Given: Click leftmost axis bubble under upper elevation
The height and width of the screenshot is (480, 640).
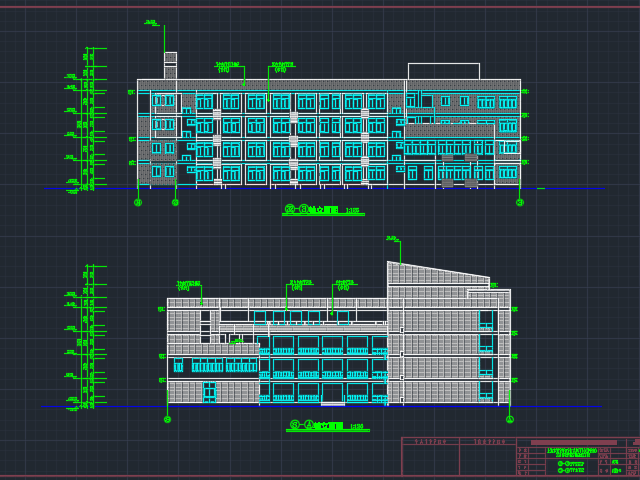Looking at the screenshot, I should [x=138, y=202].
